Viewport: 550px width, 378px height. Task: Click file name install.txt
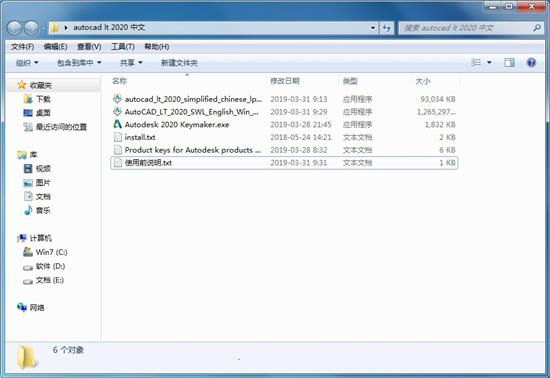[x=140, y=137]
